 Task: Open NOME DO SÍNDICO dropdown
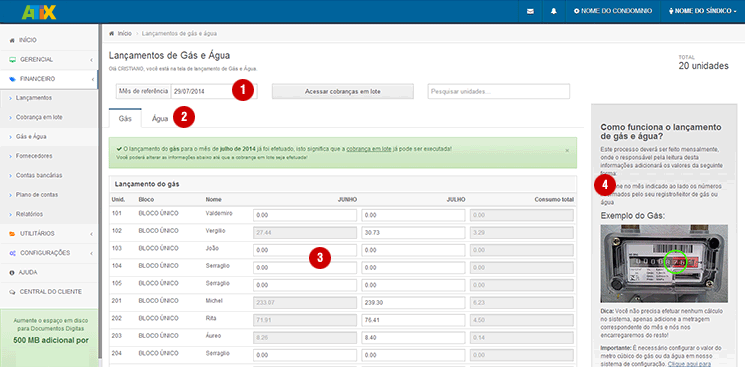[703, 11]
